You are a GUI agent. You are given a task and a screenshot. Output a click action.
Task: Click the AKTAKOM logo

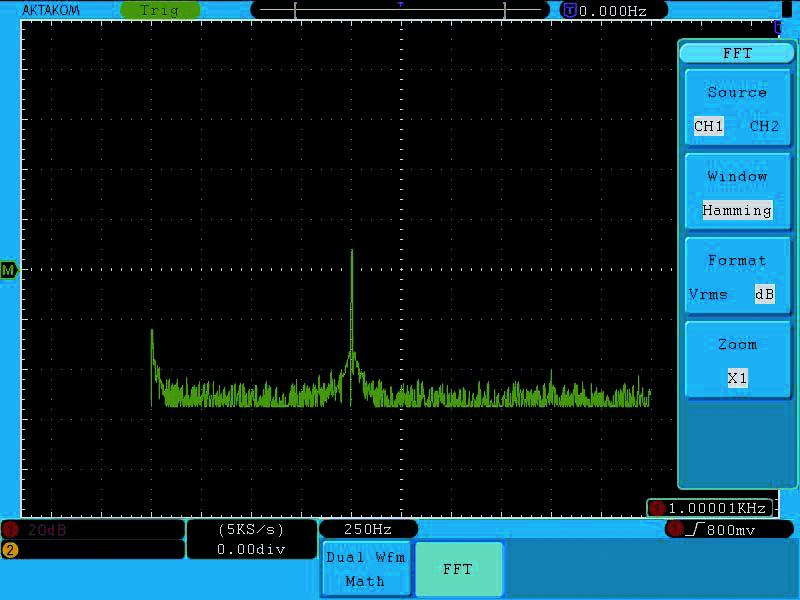(51, 10)
